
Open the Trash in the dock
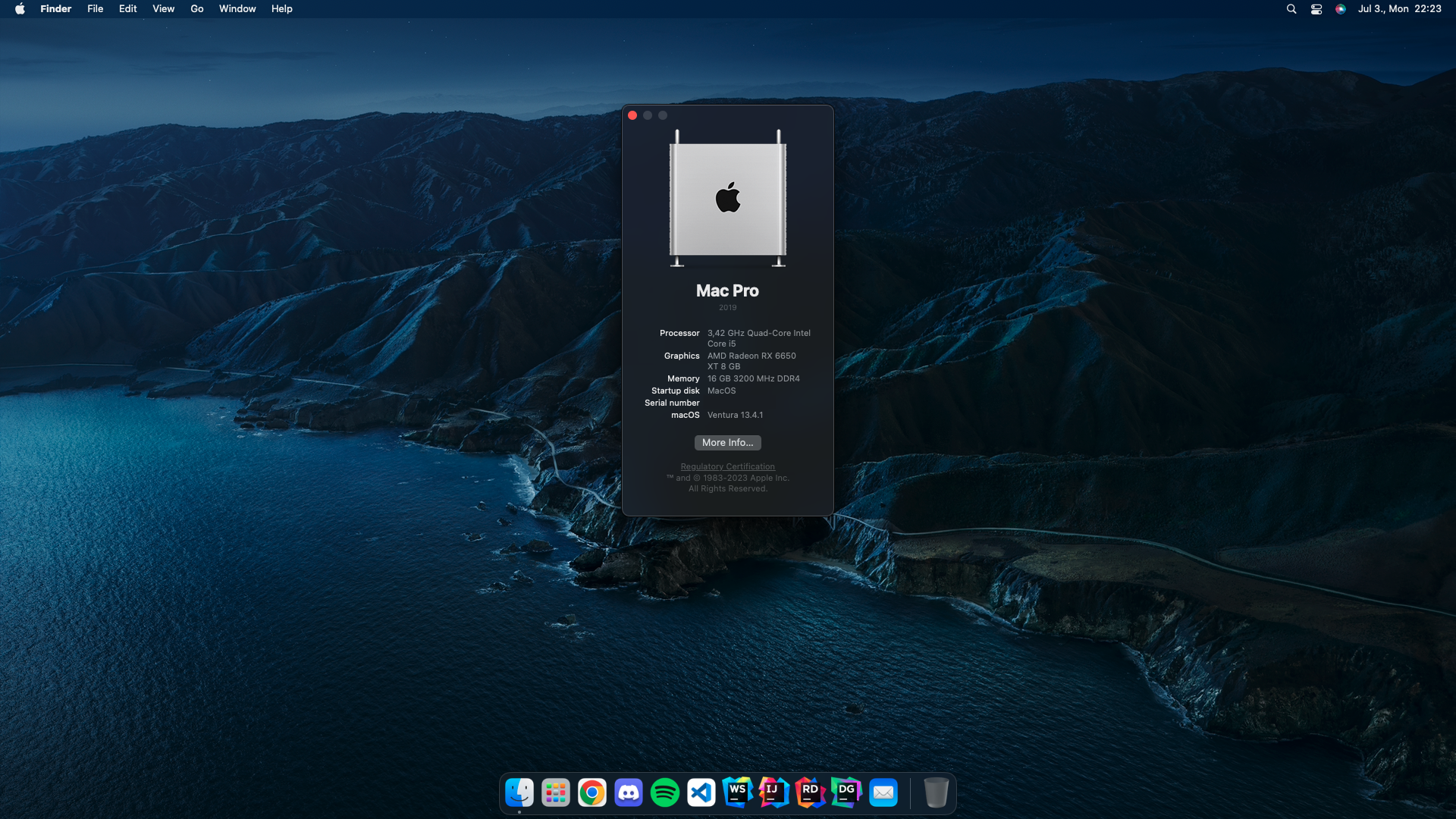(936, 792)
